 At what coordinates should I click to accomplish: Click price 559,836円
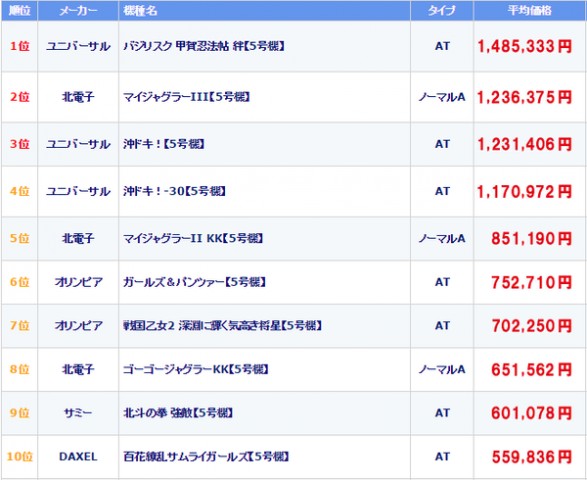click(x=532, y=457)
